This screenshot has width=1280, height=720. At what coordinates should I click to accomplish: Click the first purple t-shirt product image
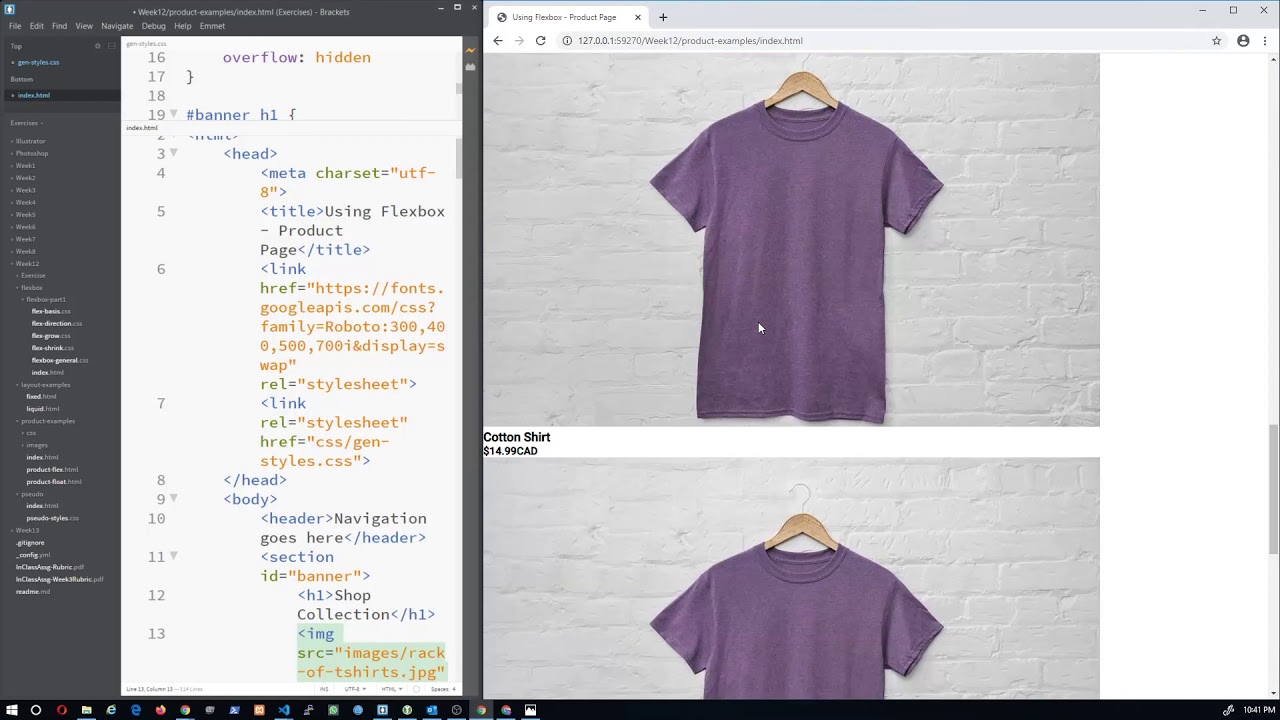791,240
